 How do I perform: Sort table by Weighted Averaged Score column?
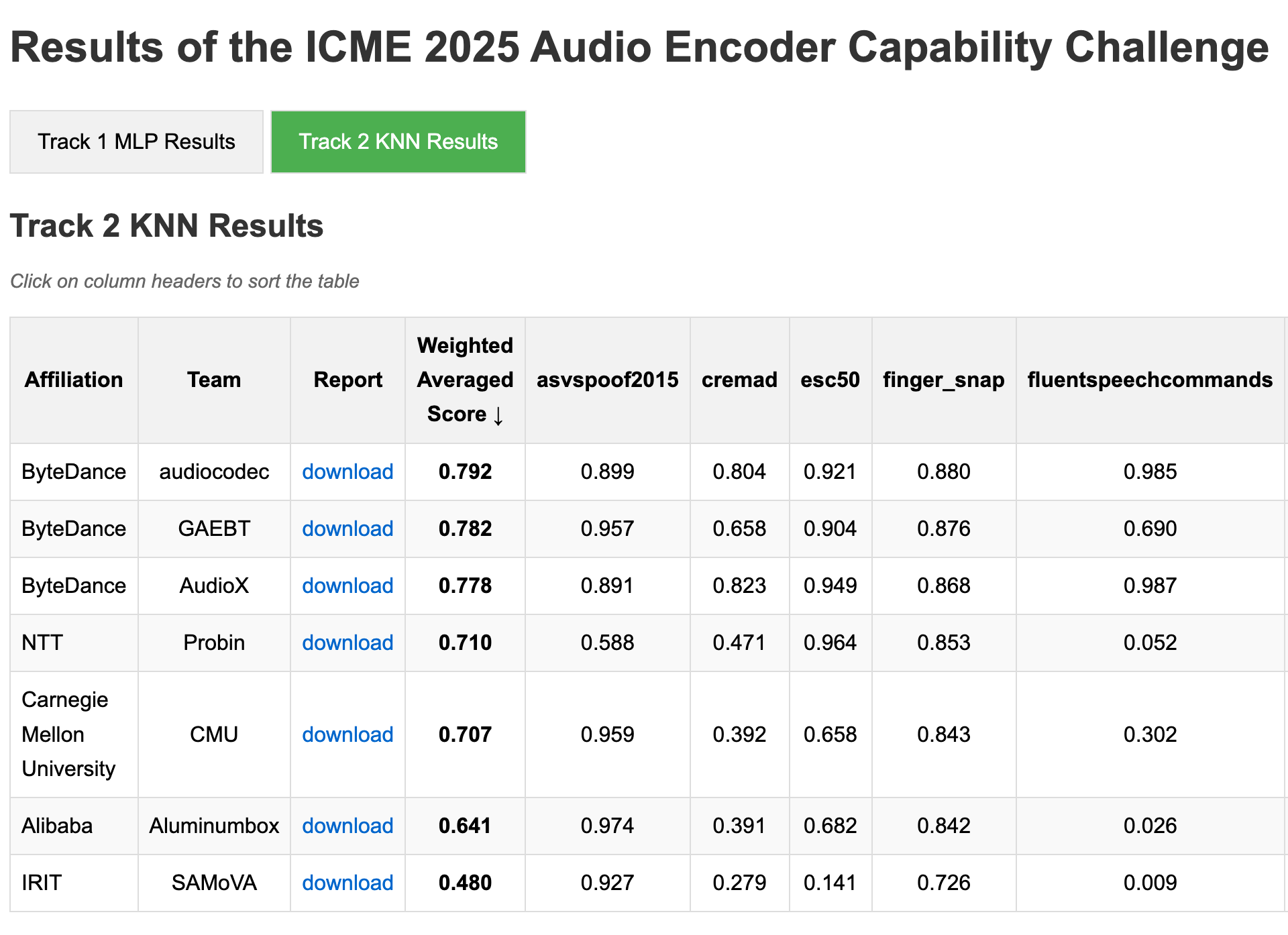point(465,380)
